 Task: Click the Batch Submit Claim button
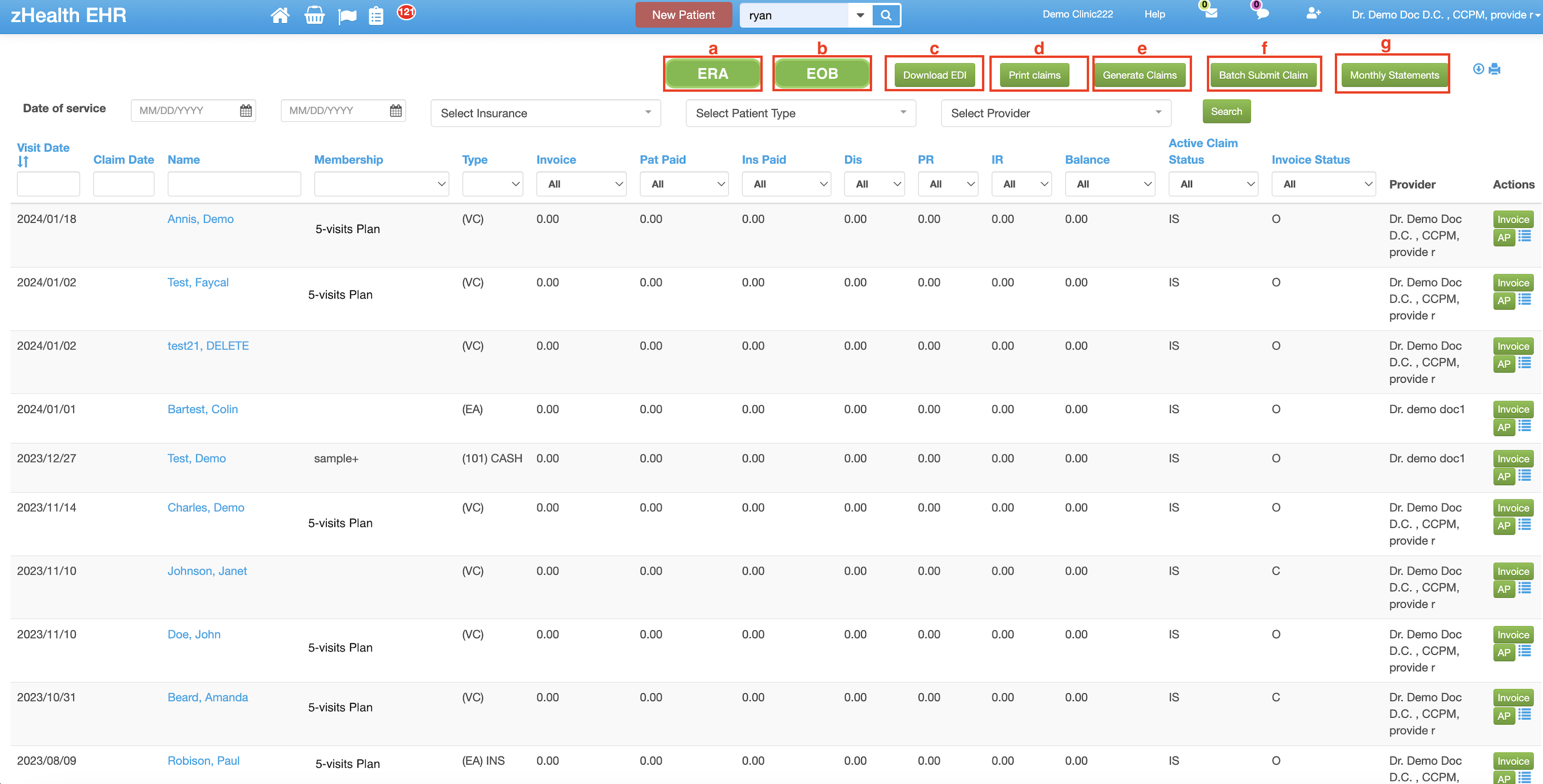tap(1263, 76)
